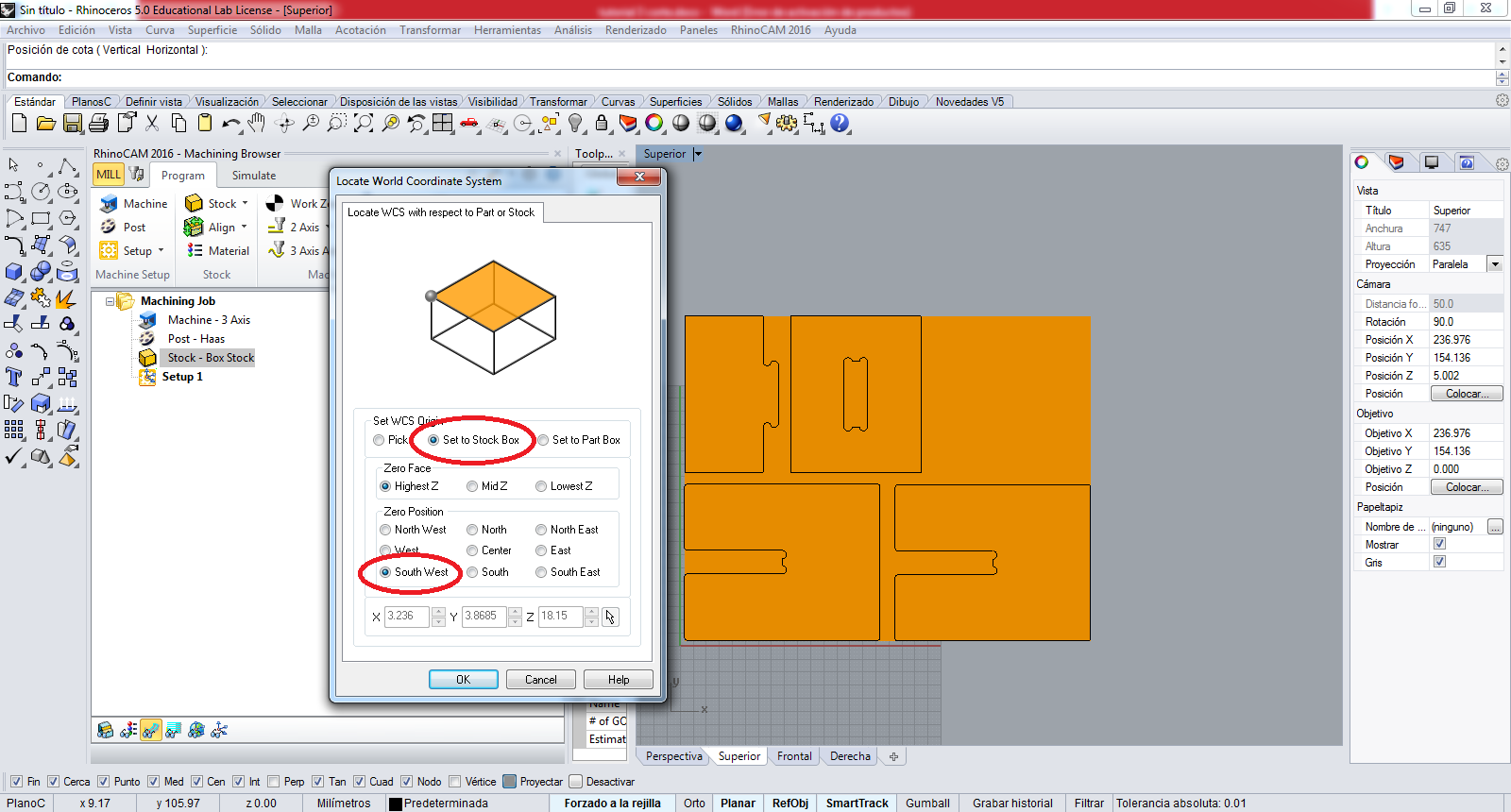Select Setup 1 in the machining tree
Screen dimensions: 1511x812
coord(182,377)
